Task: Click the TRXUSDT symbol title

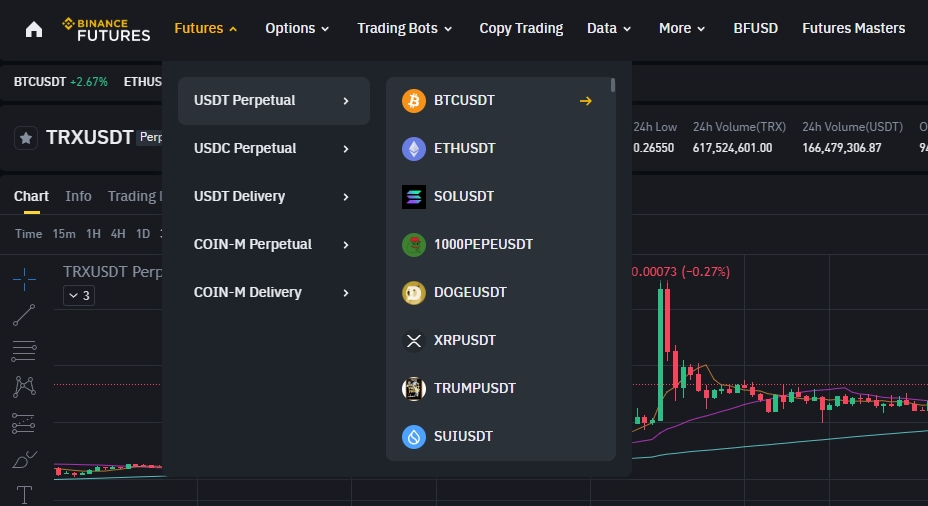Action: [89, 137]
